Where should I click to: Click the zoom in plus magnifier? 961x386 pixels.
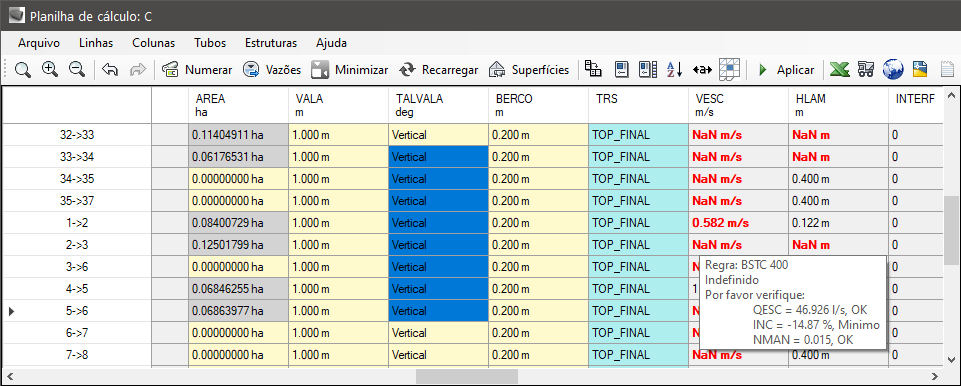click(50, 70)
